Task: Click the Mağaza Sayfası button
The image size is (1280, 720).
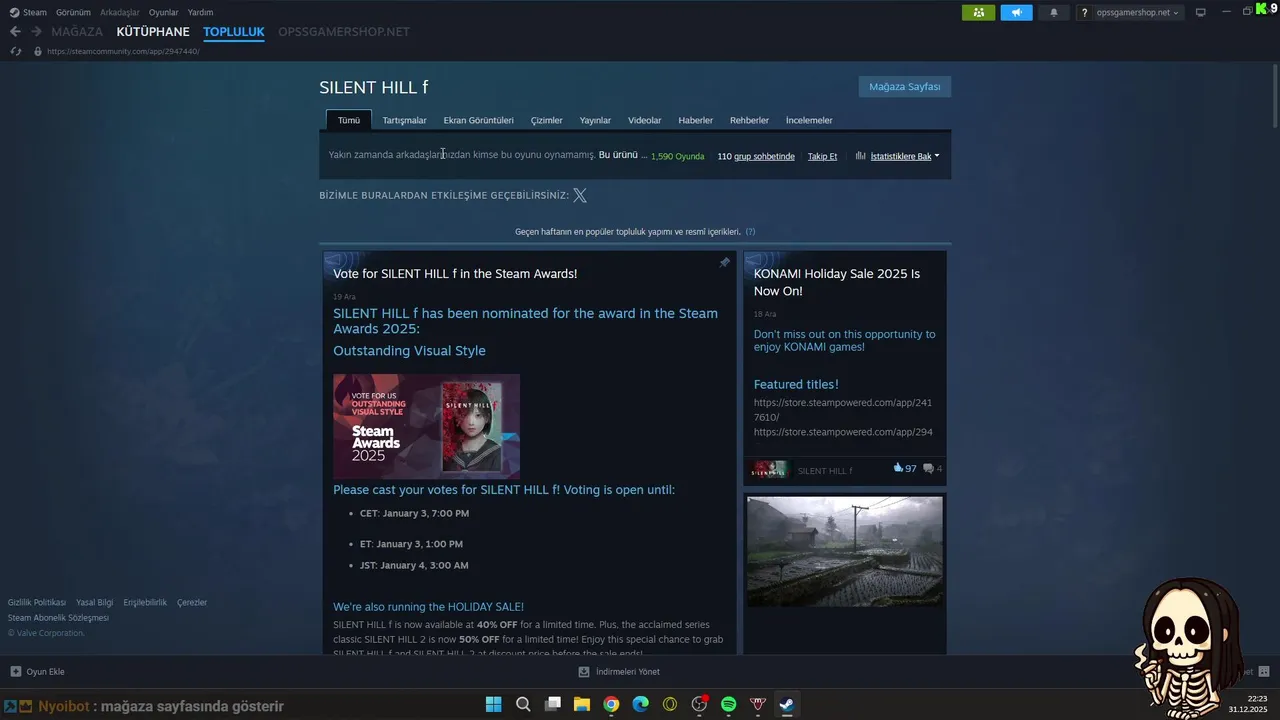Action: point(904,87)
